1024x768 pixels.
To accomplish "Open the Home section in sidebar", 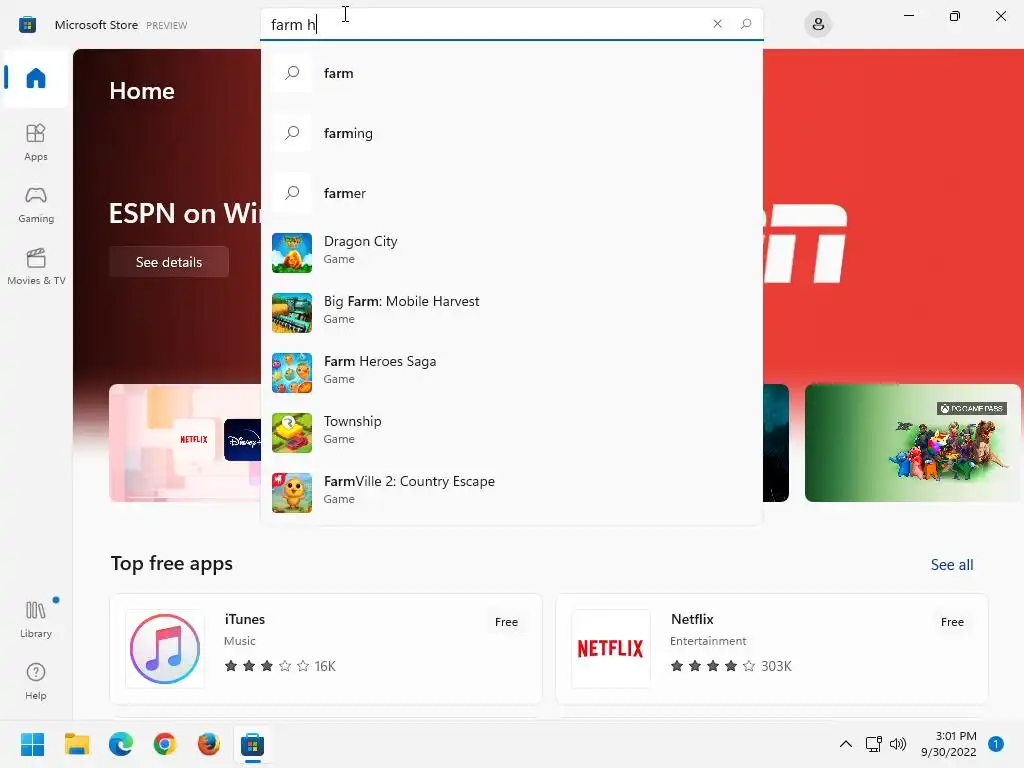I will pos(36,78).
